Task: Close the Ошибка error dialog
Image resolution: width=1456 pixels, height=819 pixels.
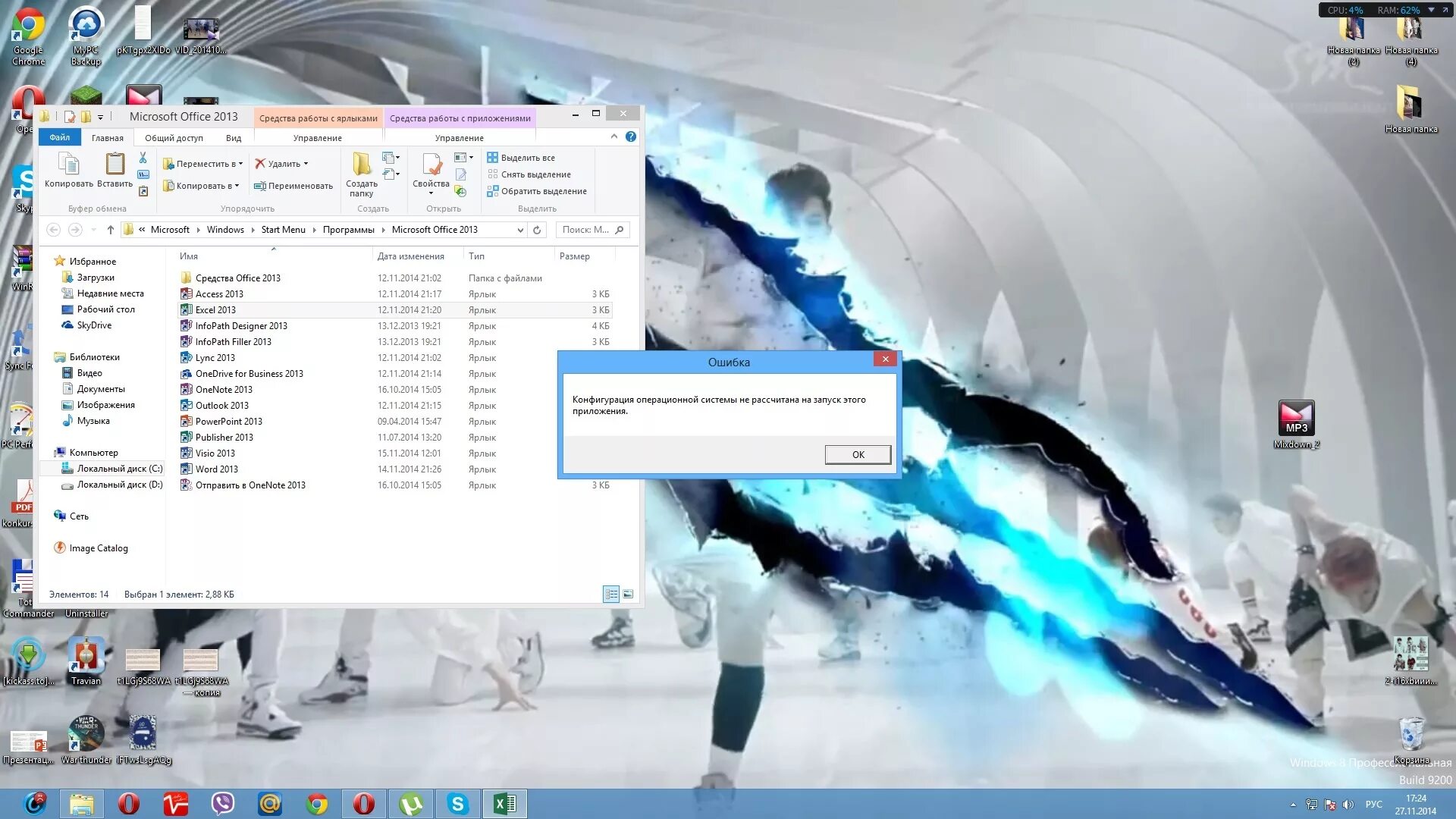Action: coord(885,359)
